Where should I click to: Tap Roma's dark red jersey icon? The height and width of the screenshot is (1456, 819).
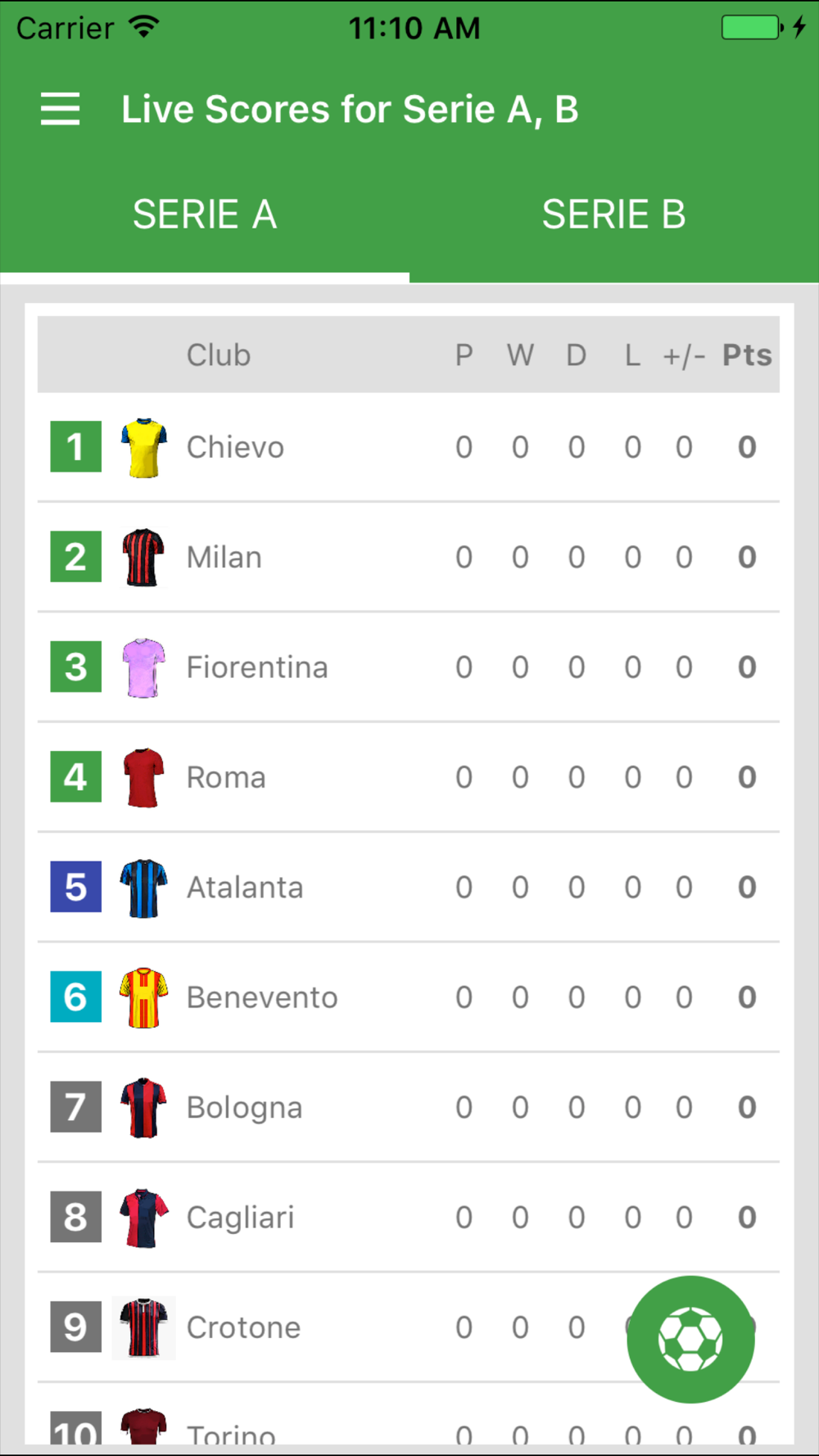144,777
